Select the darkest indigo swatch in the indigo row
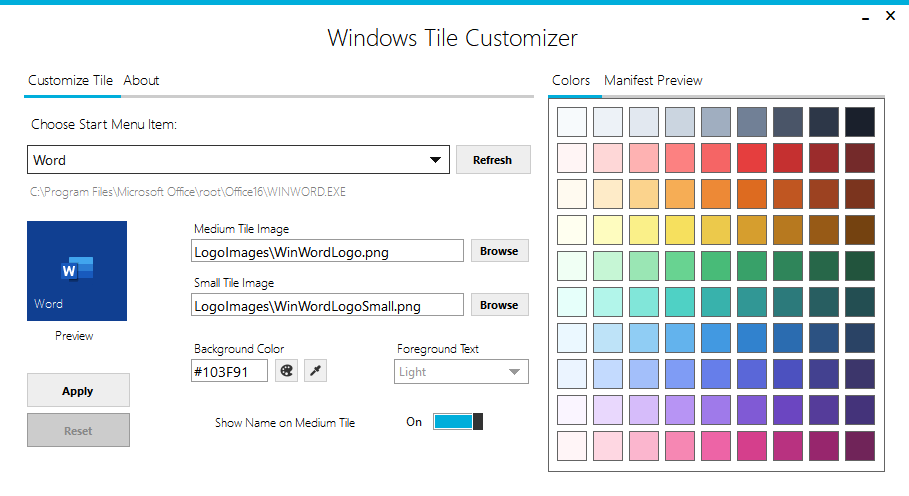 (x=860, y=373)
